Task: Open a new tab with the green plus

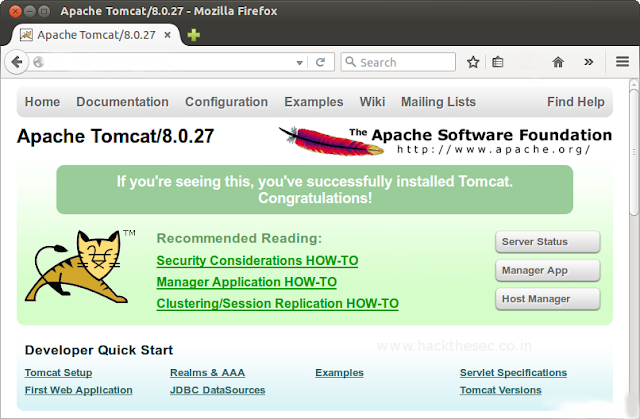Action: (x=193, y=35)
